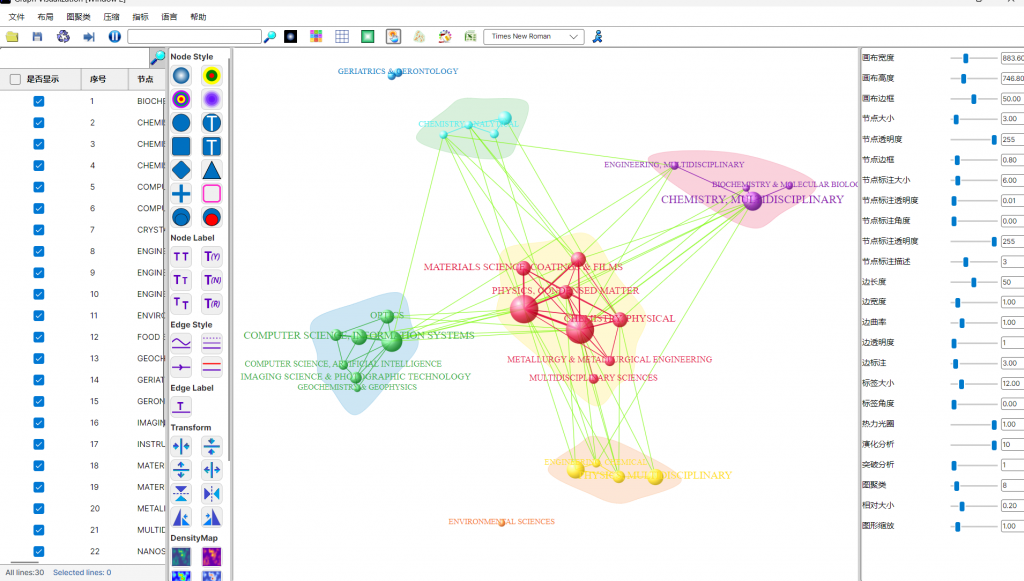Open the Times New Roman font dropdown

[x=533, y=37]
